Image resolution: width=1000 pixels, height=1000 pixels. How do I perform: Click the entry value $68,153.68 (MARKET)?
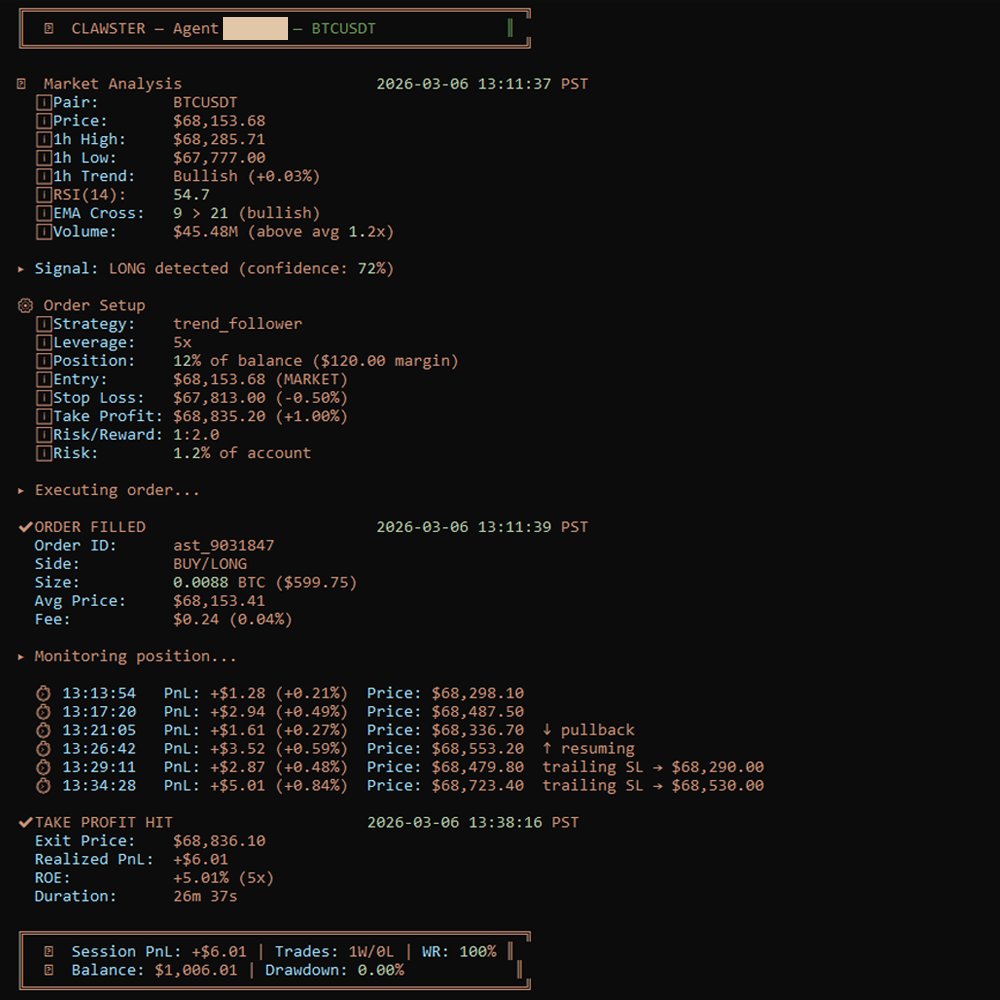point(260,379)
